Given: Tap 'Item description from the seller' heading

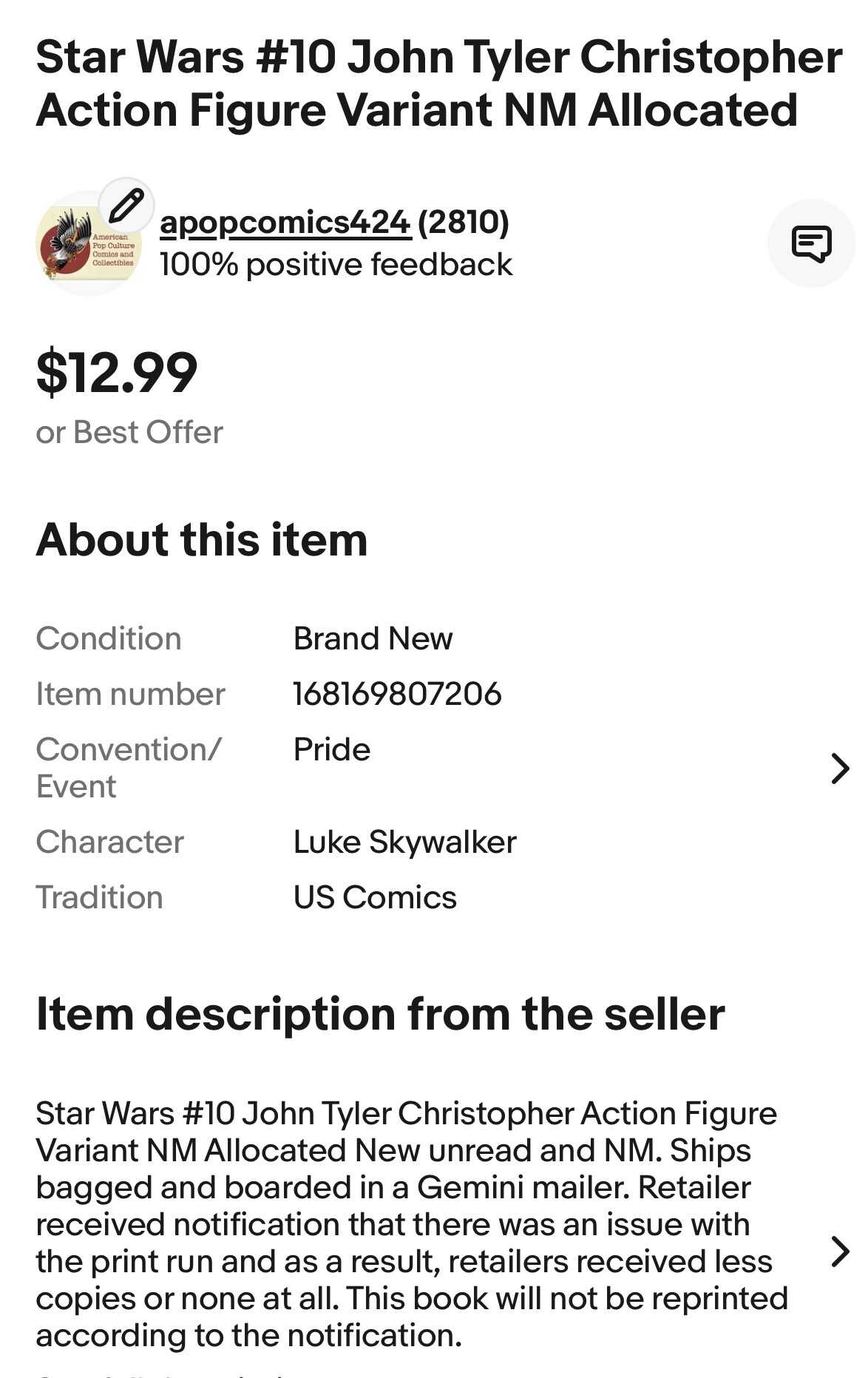Looking at the screenshot, I should click(x=380, y=1013).
